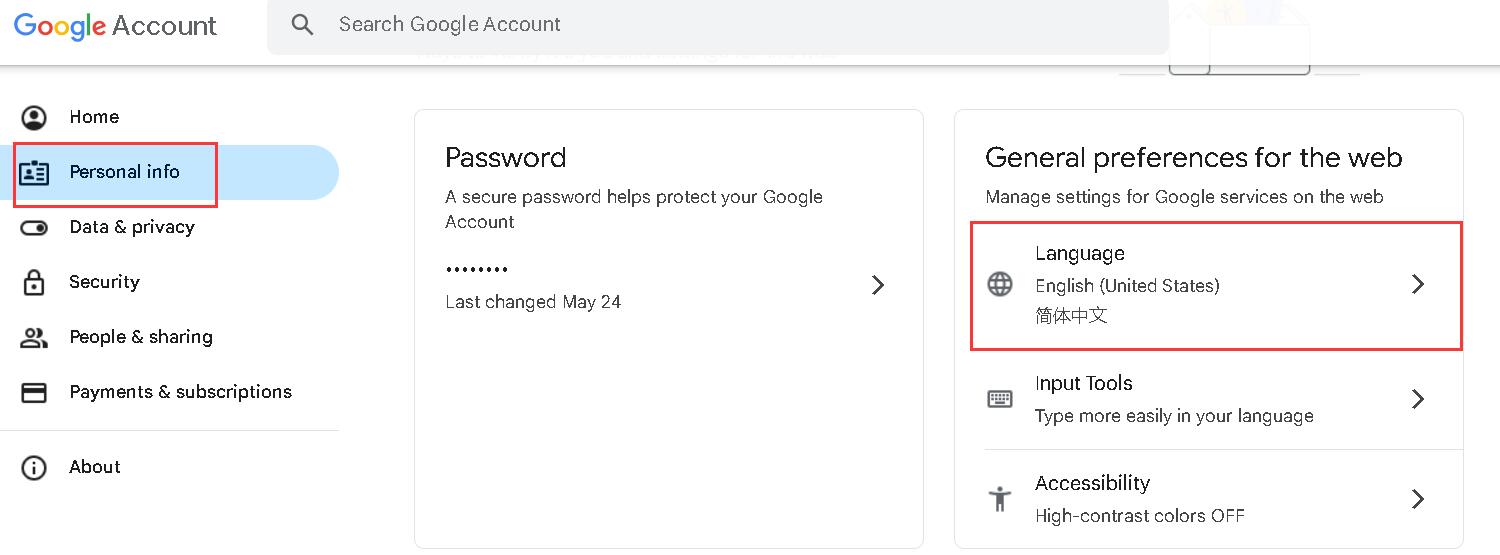1500x555 pixels.
Task: Click the Google Account logo
Action: (x=115, y=26)
